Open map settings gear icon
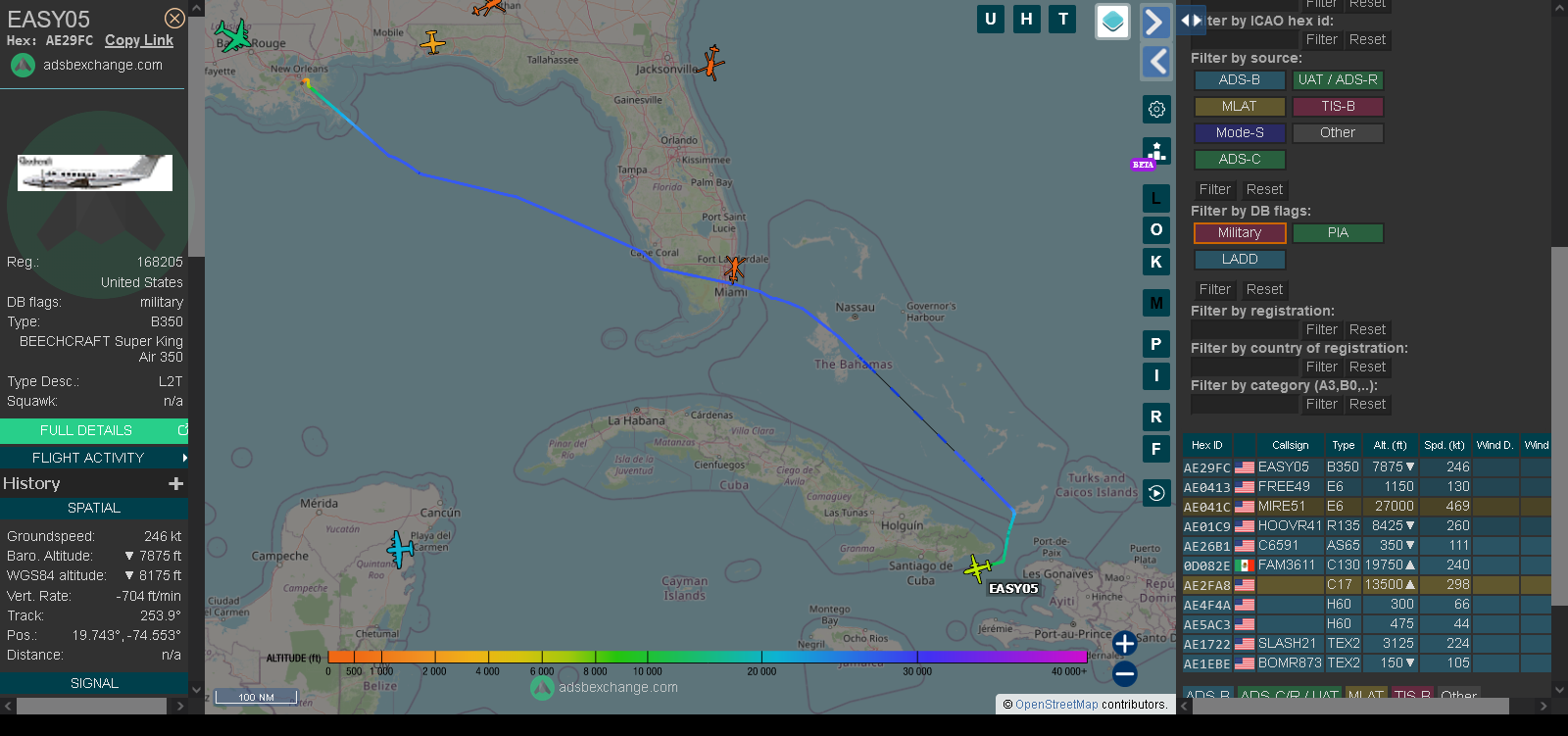Image resolution: width=1568 pixels, height=736 pixels. (x=1156, y=109)
